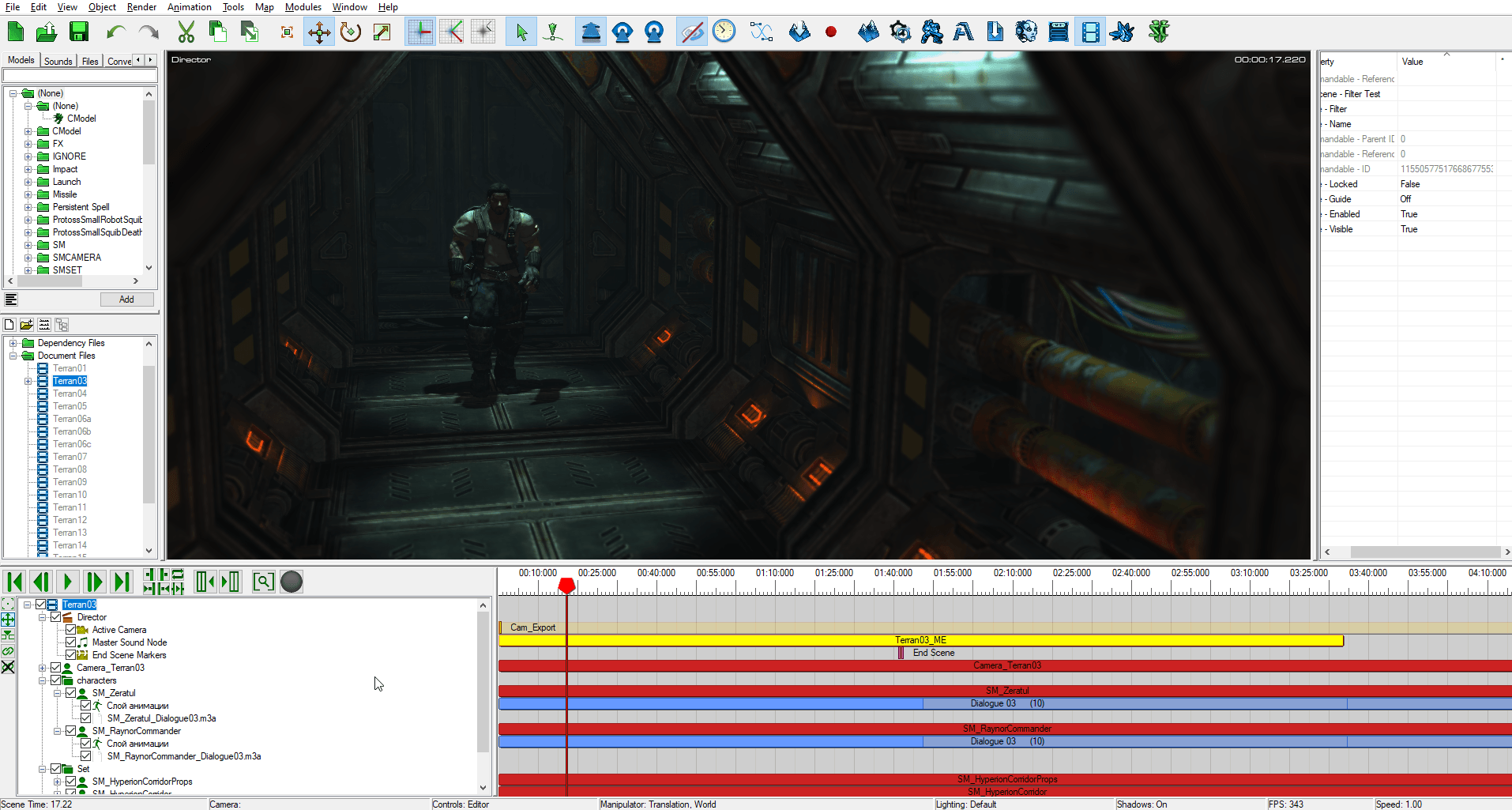Viewport: 1512px width, 810px height.
Task: Select the Rotate manipulator tool
Action: (x=351, y=32)
